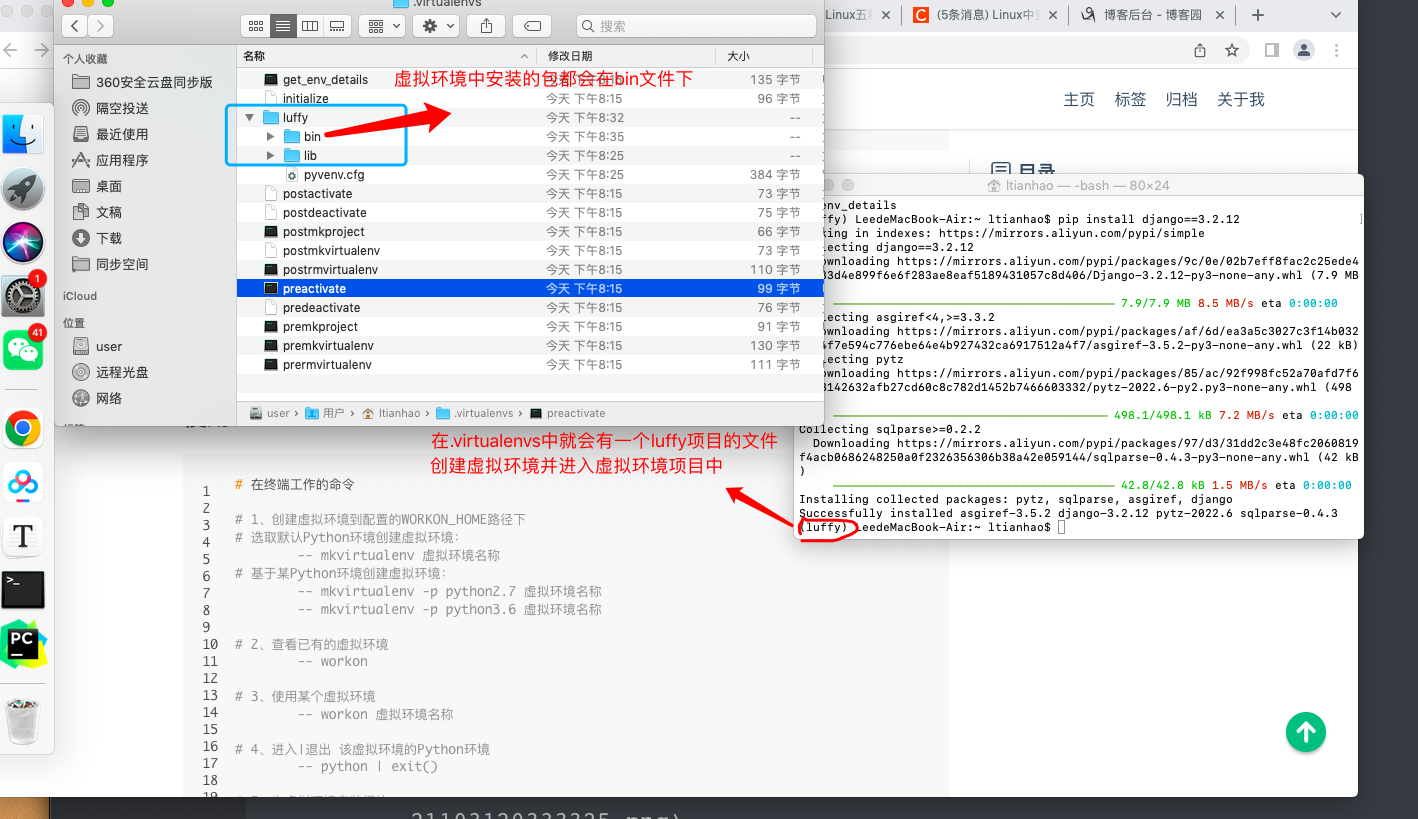
Task: Open 360安全云盘同步版 in Finder sidebar
Action: point(142,82)
